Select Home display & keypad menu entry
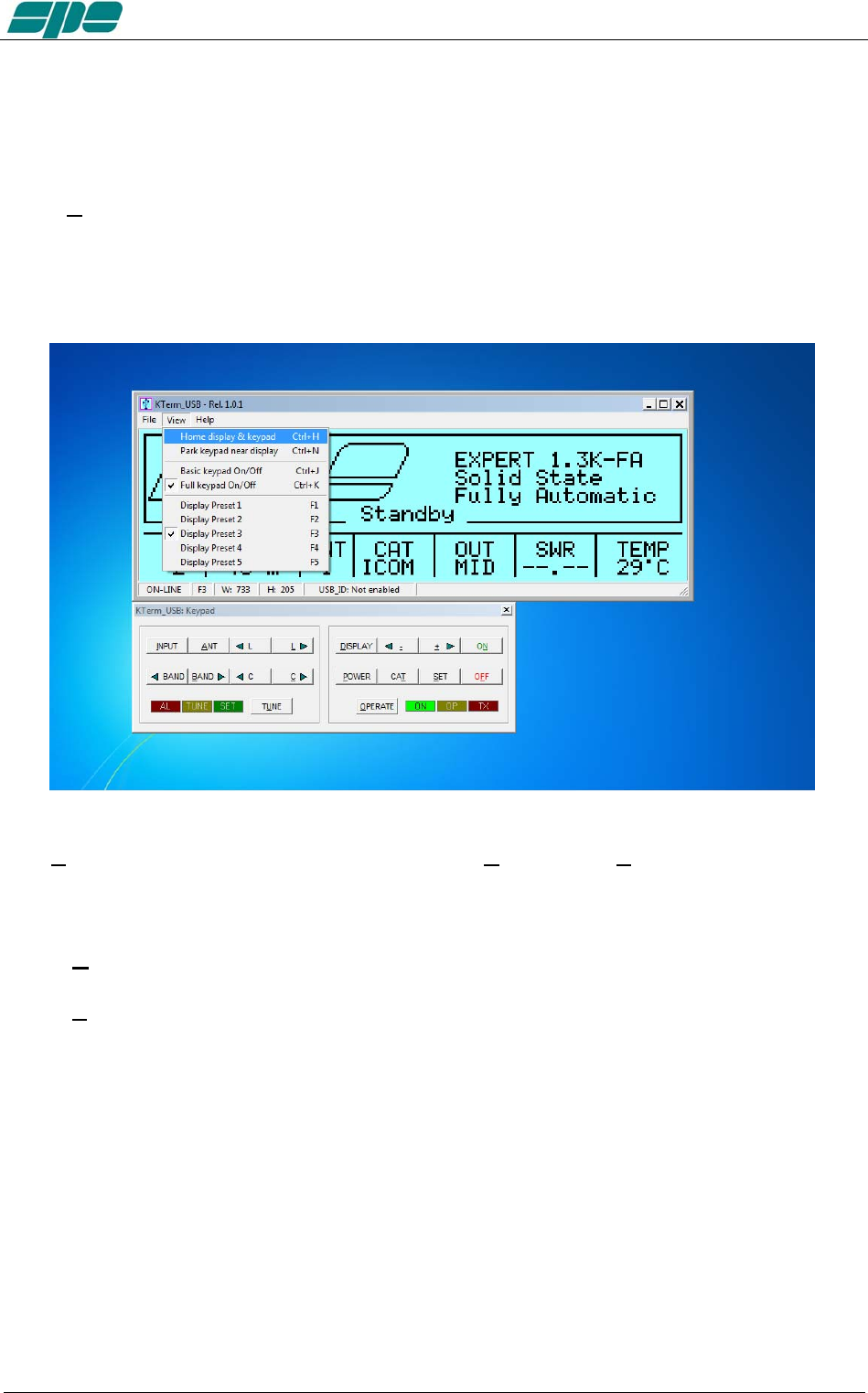 pyautogui.click(x=245, y=436)
